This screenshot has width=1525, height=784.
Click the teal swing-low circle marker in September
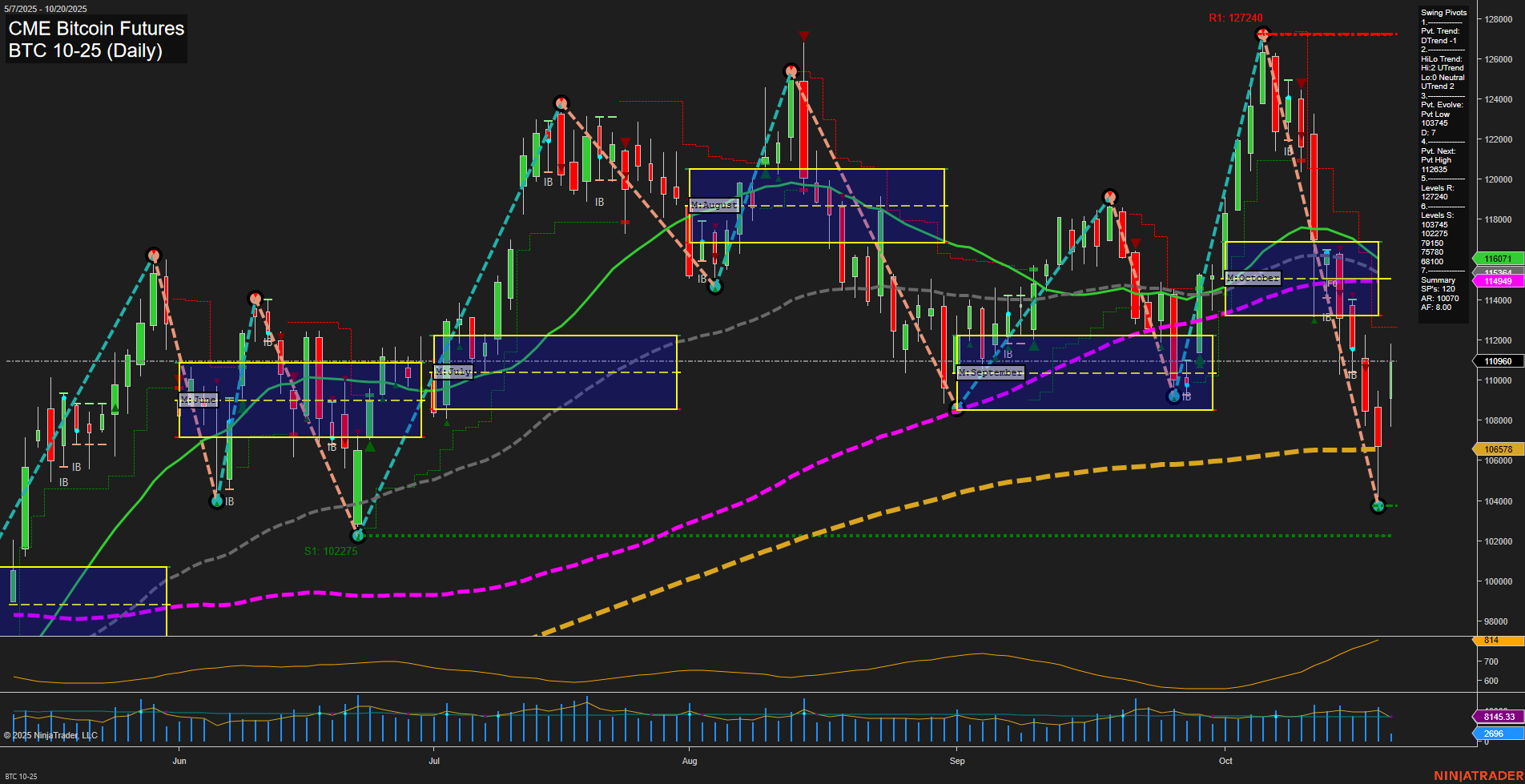958,408
